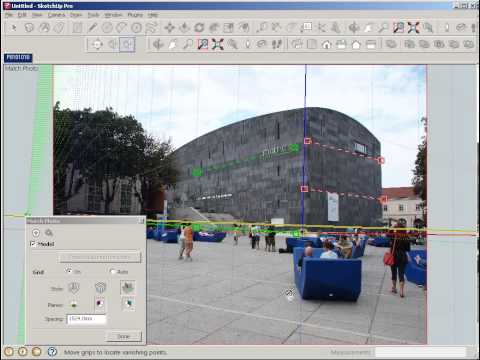This screenshot has height=360, width=480.
Task: Click the Done button in Match Photo dialog
Action: 124,336
